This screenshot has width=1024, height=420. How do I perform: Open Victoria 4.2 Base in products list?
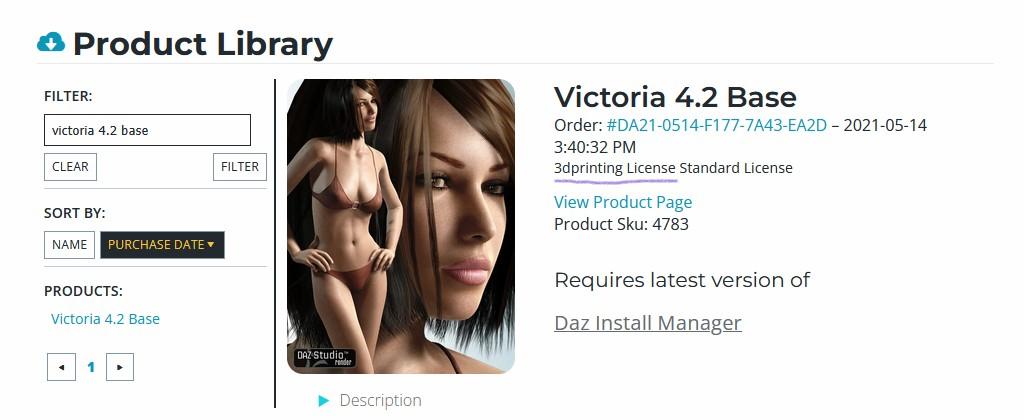(x=105, y=319)
